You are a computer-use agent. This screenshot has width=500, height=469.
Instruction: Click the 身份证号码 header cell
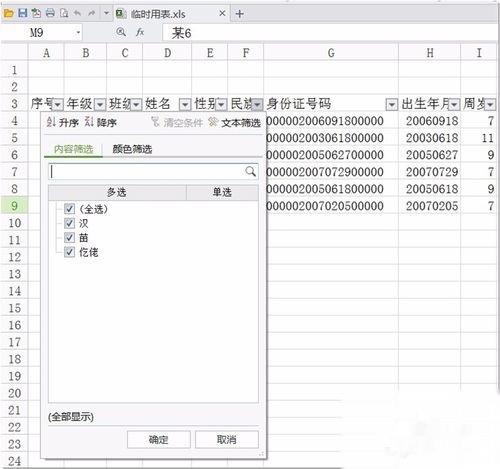tap(331, 104)
